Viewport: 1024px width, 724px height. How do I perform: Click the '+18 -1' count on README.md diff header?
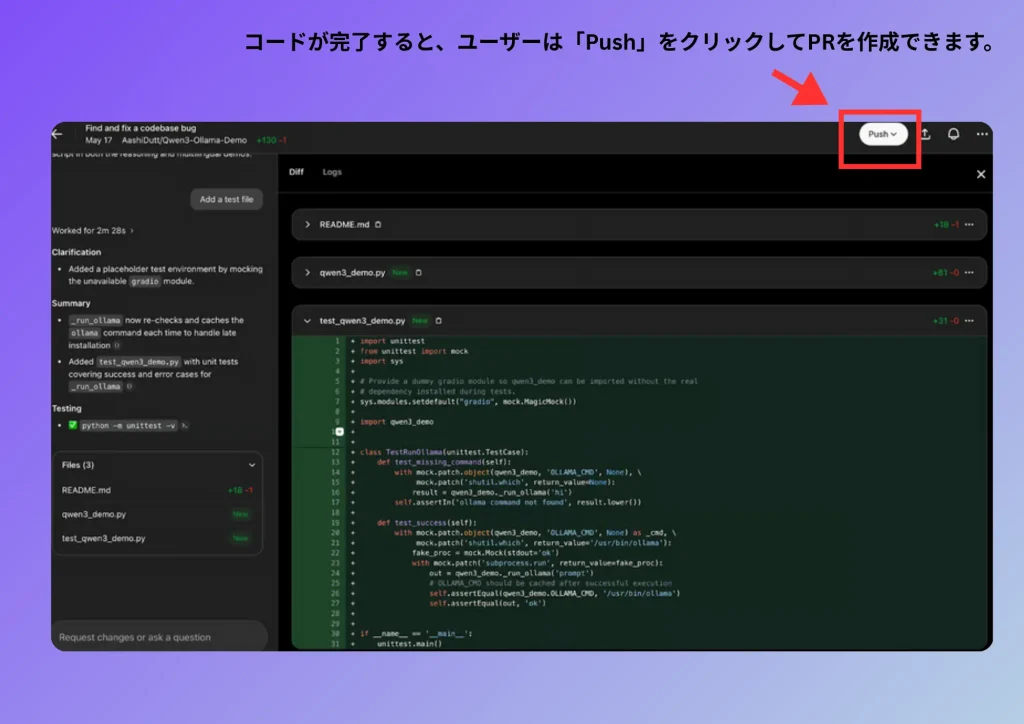click(x=946, y=225)
